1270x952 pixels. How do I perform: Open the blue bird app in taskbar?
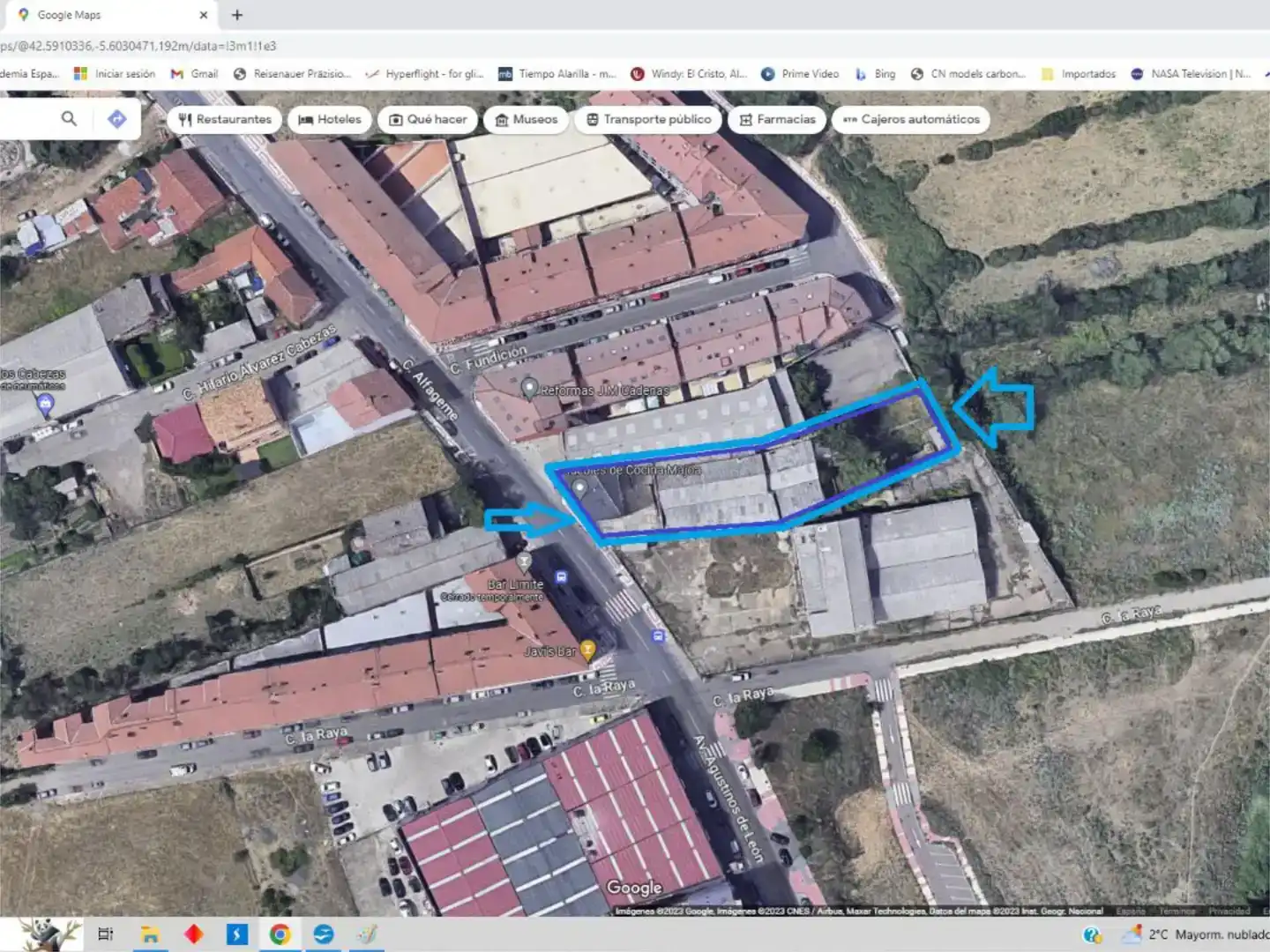(324, 934)
